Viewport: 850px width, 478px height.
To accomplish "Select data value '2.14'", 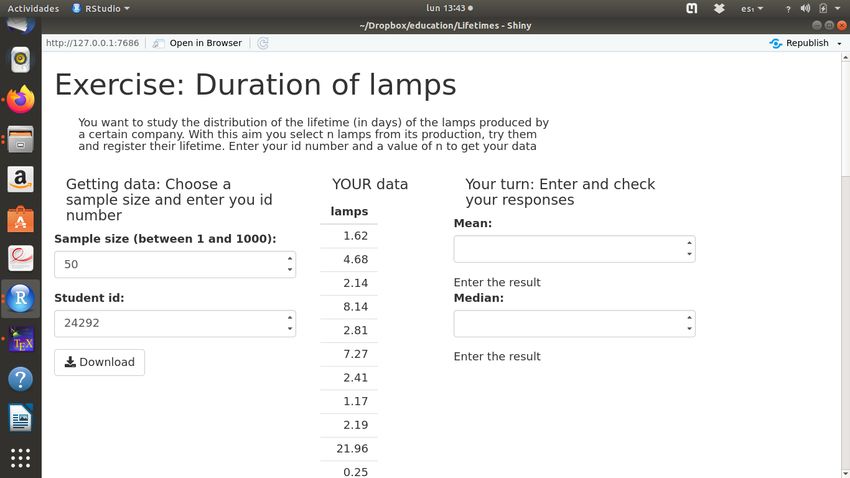I will coord(356,283).
